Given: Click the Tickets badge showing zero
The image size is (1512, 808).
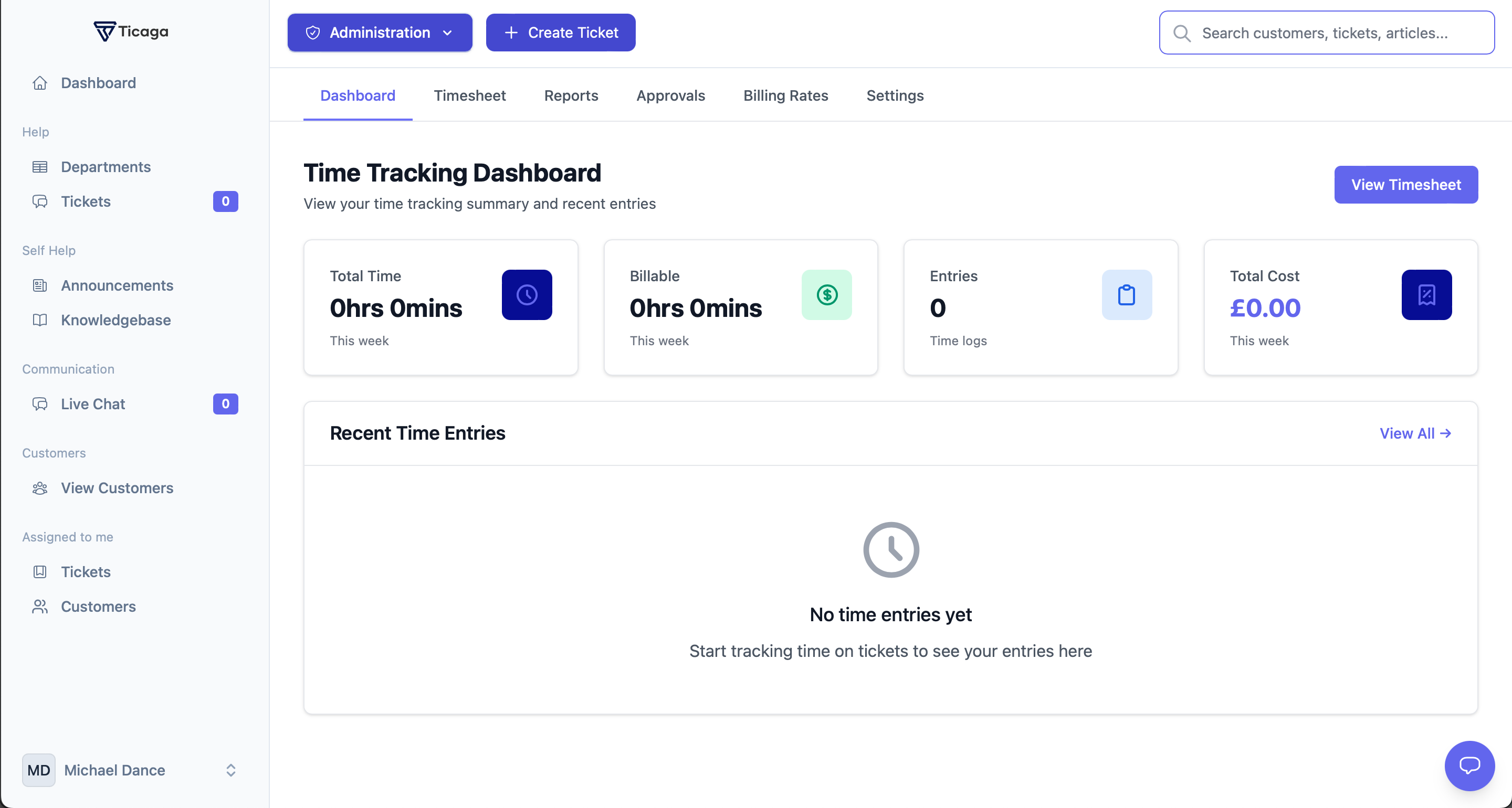Looking at the screenshot, I should pyautogui.click(x=225, y=201).
